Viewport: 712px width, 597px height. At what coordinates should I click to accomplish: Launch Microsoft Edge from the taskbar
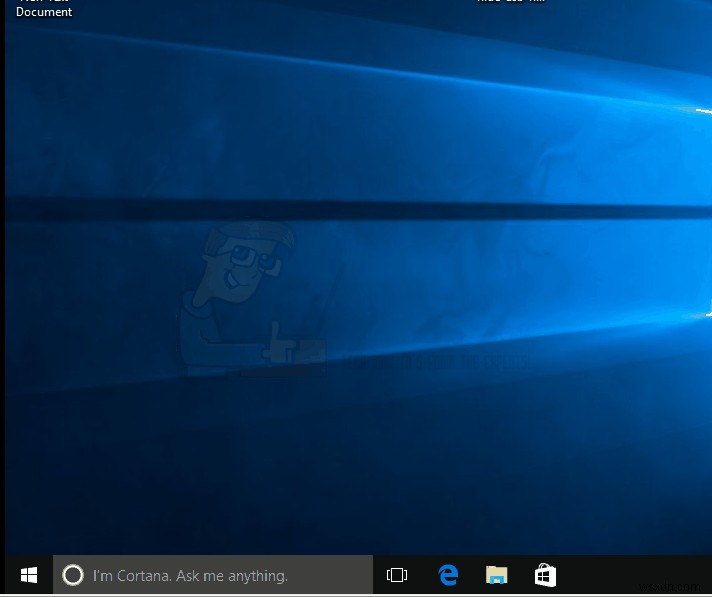[448, 575]
